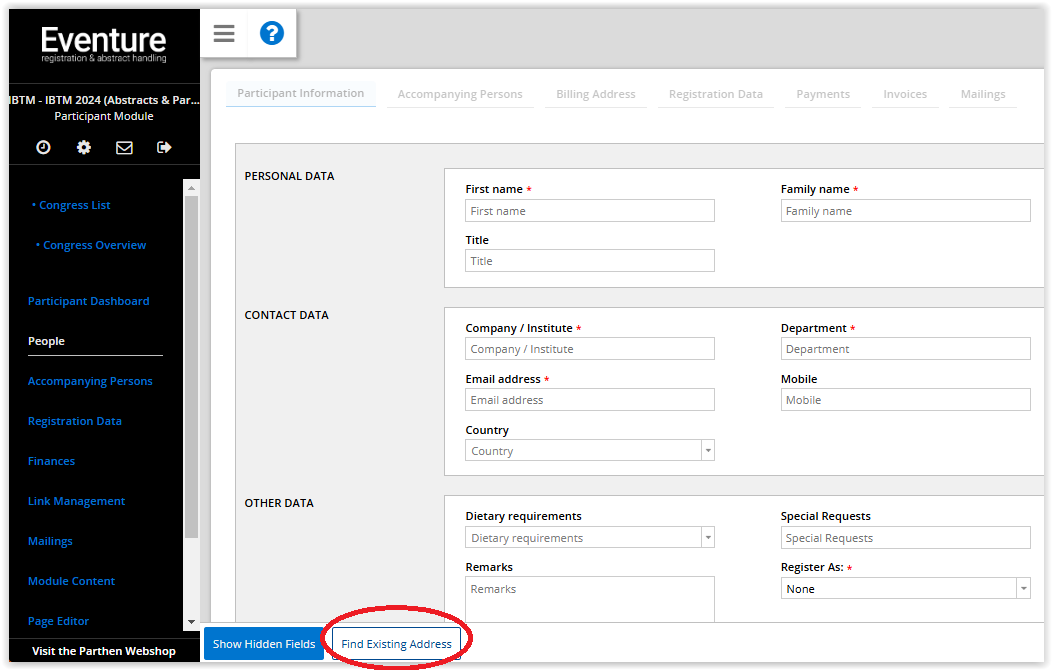The width and height of the screenshot is (1052, 670).
Task: Switch to Invoices tab
Action: 904,95
